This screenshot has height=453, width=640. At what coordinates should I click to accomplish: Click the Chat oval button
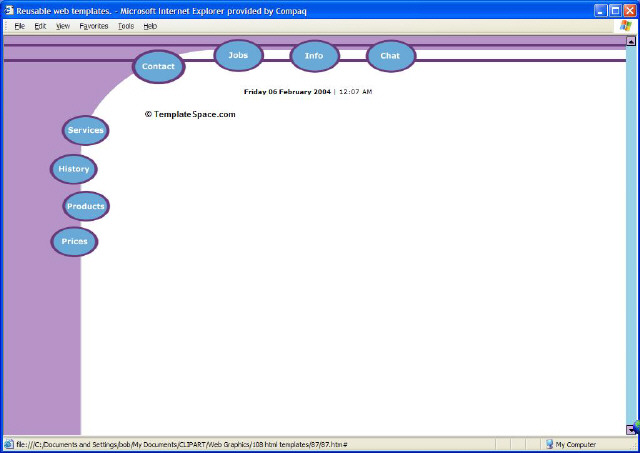[x=390, y=56]
